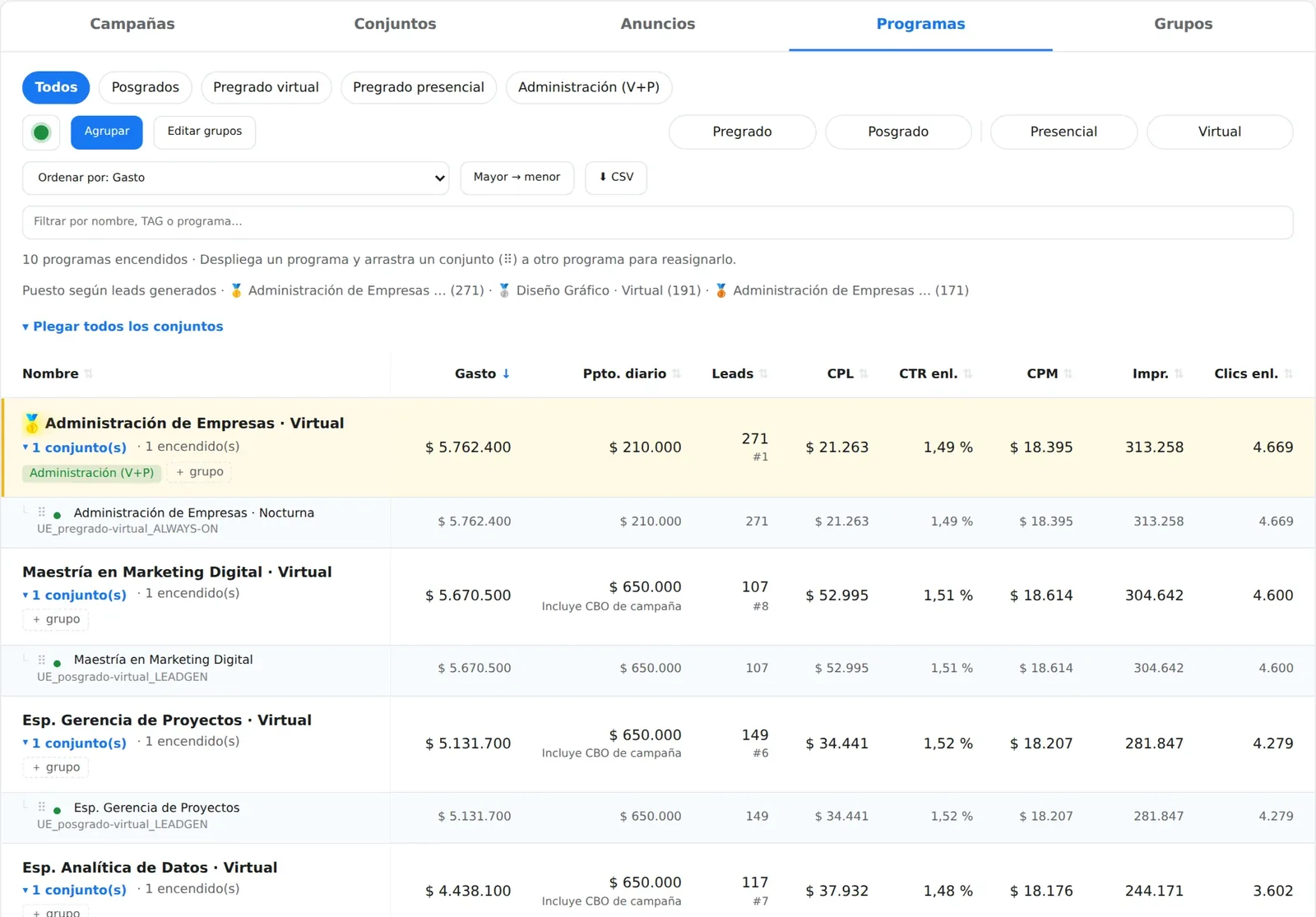Filter by Pregrado virtual pill
This screenshot has width=1316, height=917.
266,87
